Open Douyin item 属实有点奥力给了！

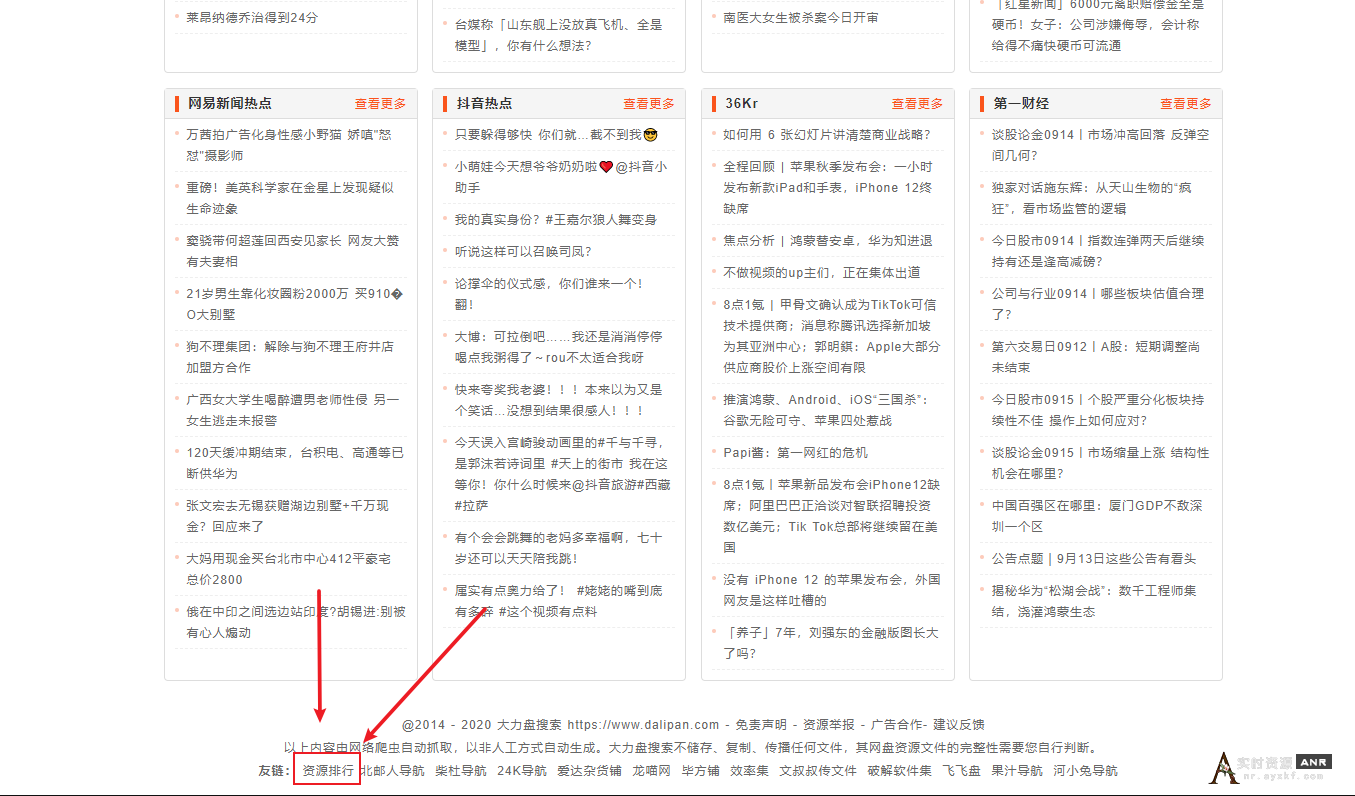[558, 601]
